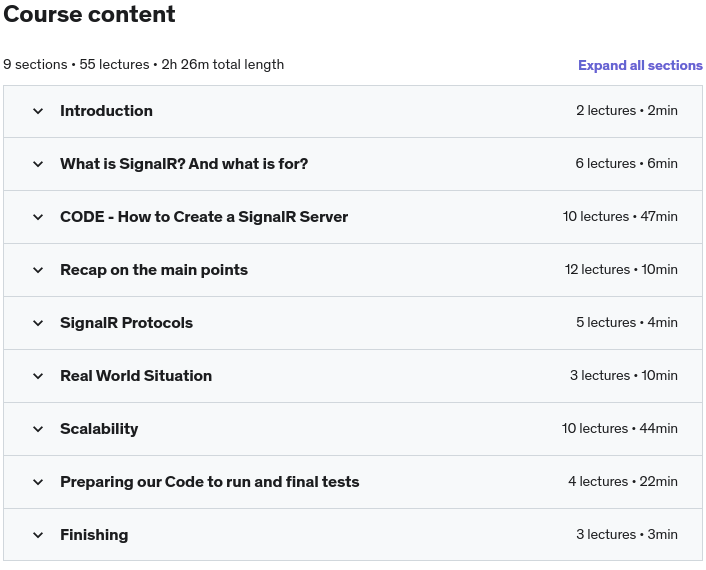Expand Real World Situation chevron
This screenshot has height=570, width=706.
click(x=38, y=376)
